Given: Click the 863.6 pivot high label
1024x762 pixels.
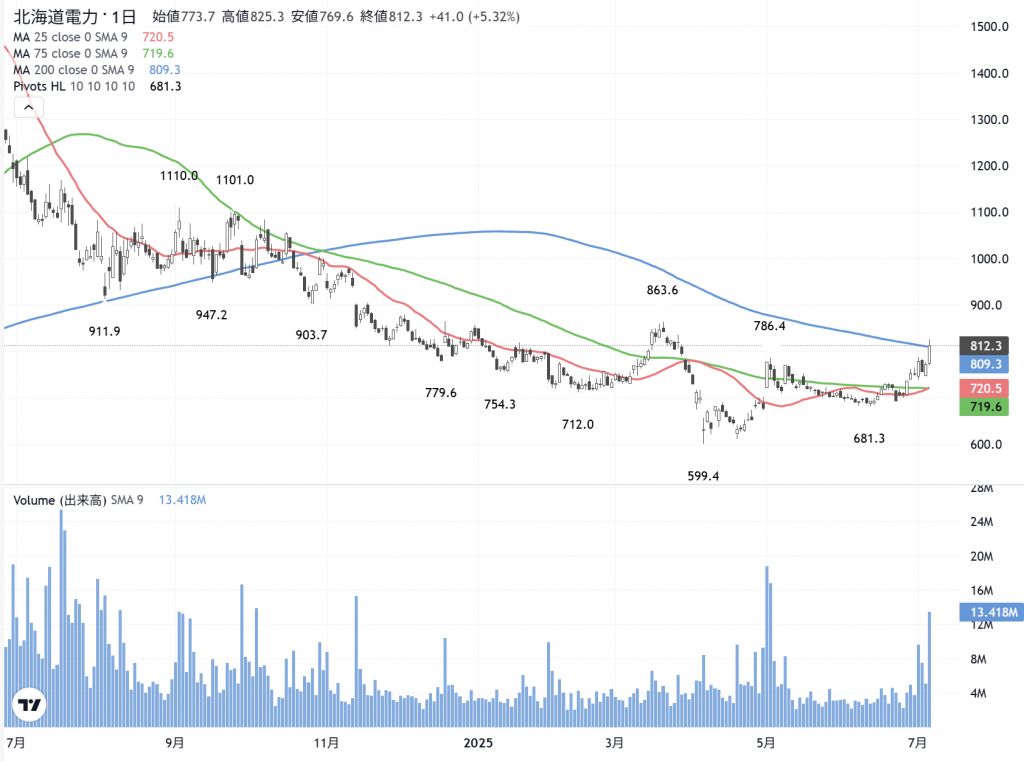Looking at the screenshot, I should pos(662,290).
